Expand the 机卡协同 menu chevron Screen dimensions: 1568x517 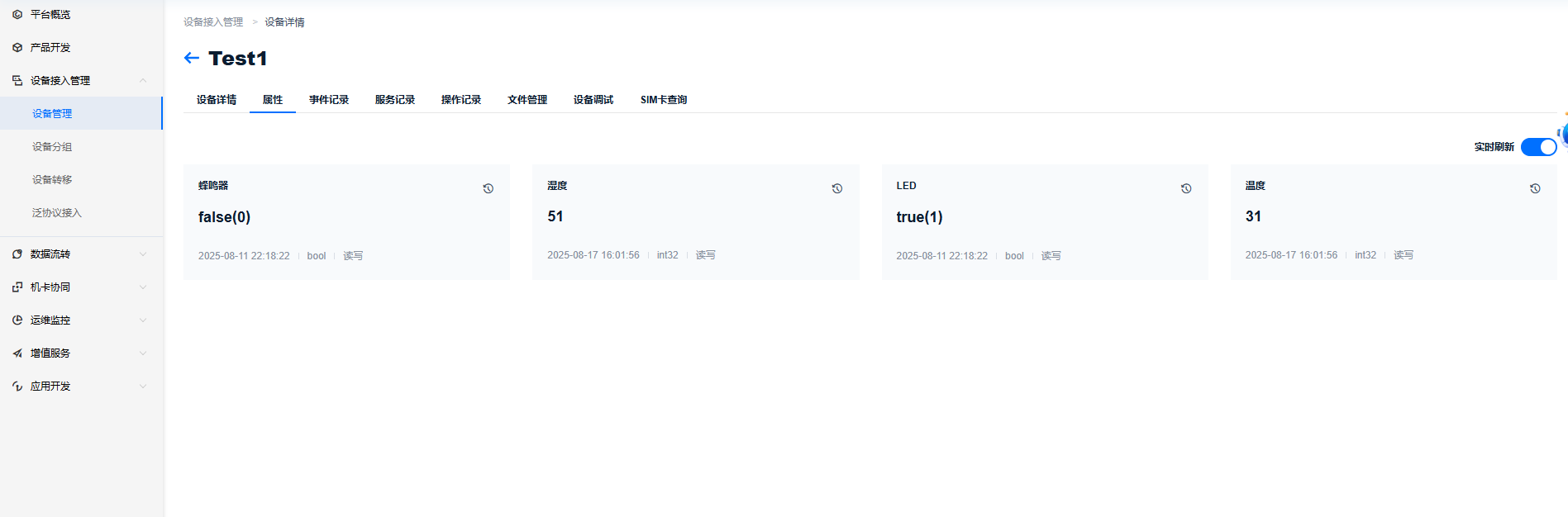(143, 287)
